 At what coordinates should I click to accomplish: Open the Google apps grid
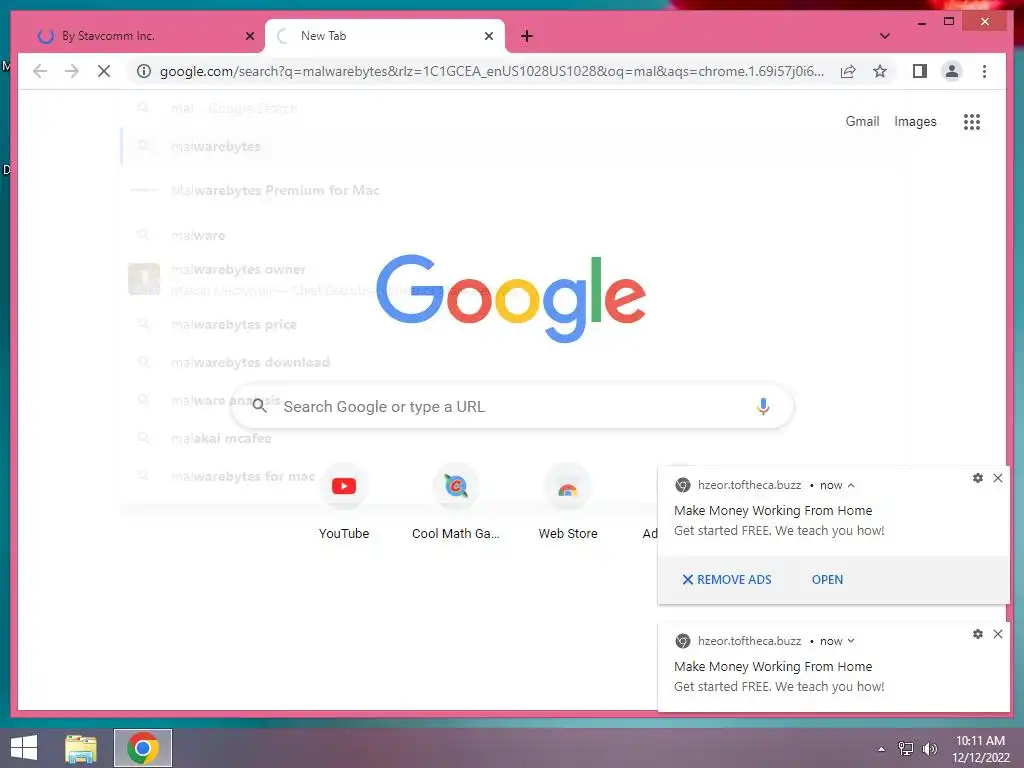(972, 121)
